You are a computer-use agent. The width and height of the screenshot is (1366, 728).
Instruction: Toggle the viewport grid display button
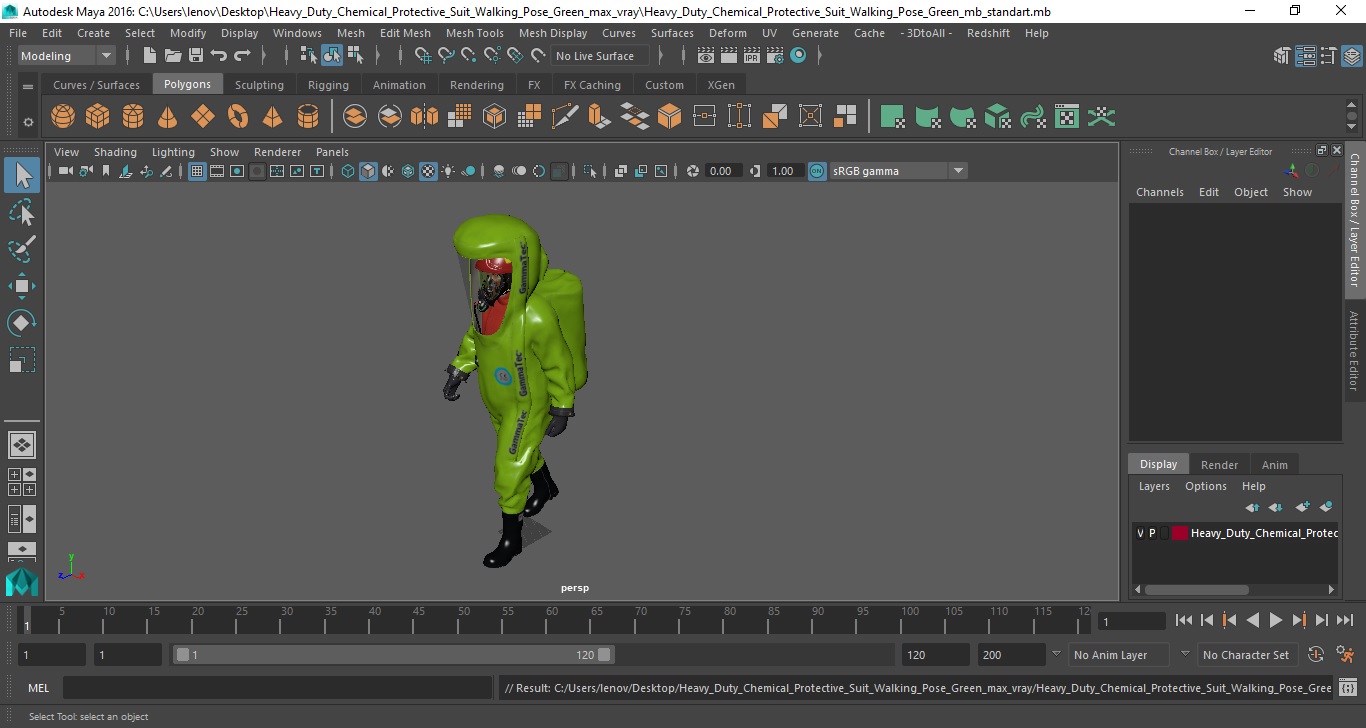click(197, 171)
